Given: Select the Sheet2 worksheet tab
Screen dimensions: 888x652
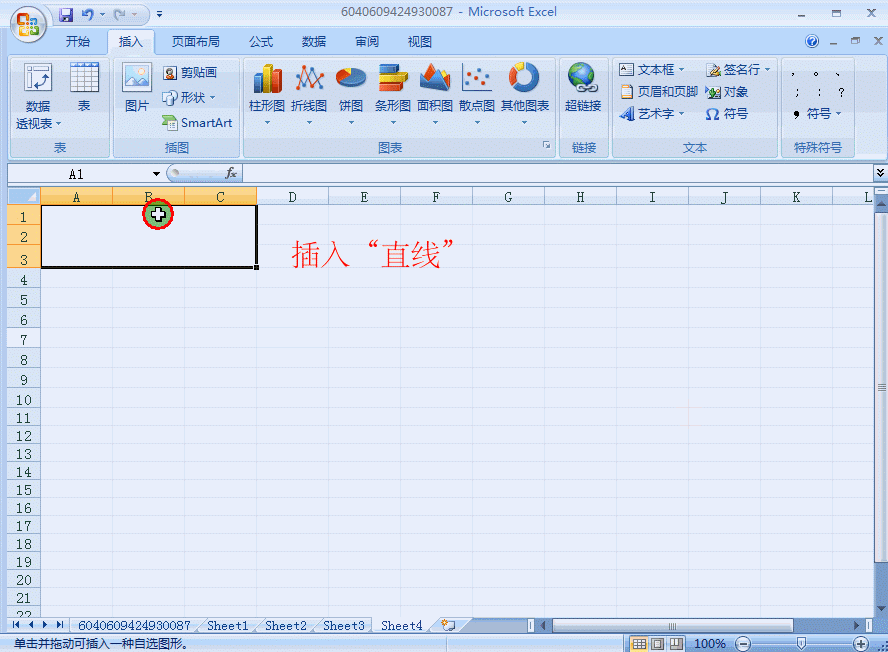Looking at the screenshot, I should [x=285, y=624].
